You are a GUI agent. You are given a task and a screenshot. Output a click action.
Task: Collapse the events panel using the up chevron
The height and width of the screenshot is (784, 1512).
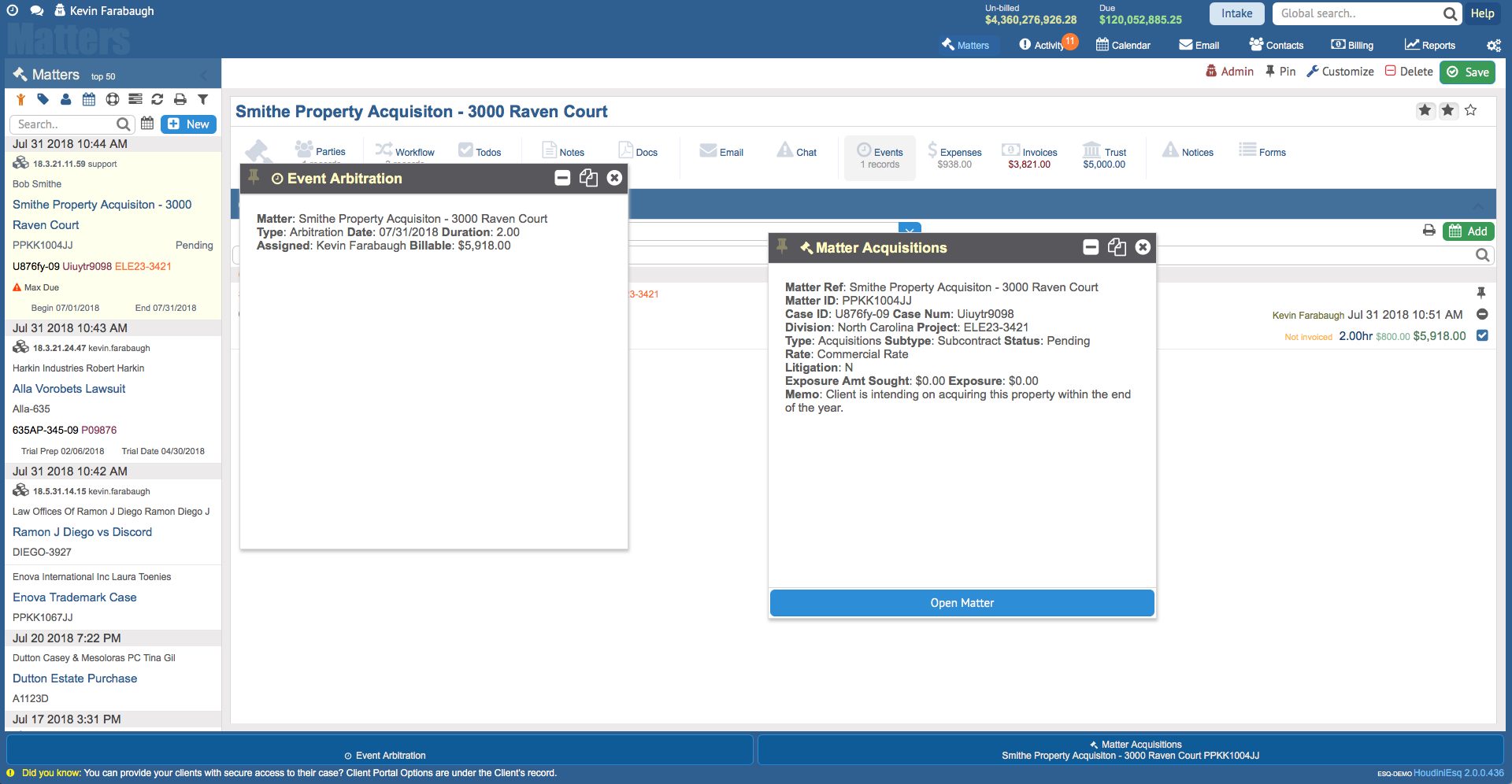point(1477,206)
